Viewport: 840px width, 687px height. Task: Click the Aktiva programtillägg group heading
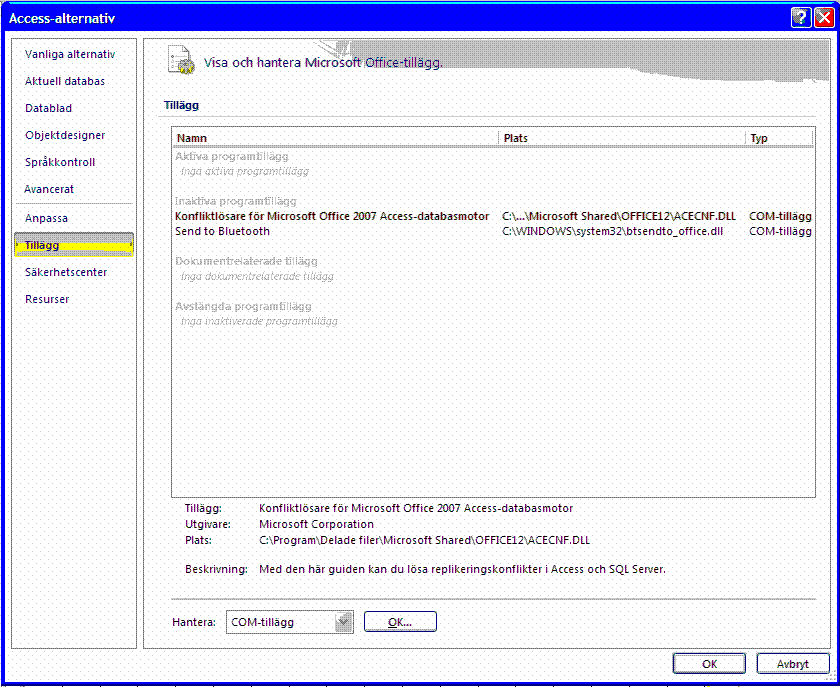click(x=231, y=156)
